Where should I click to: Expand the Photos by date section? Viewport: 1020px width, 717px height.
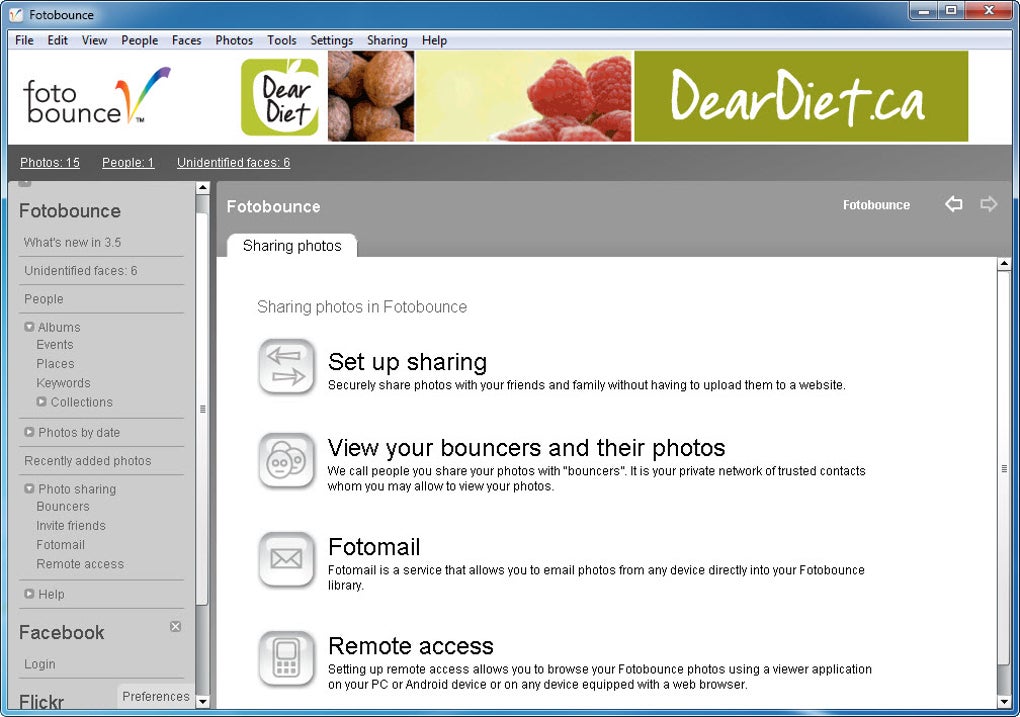(x=29, y=432)
